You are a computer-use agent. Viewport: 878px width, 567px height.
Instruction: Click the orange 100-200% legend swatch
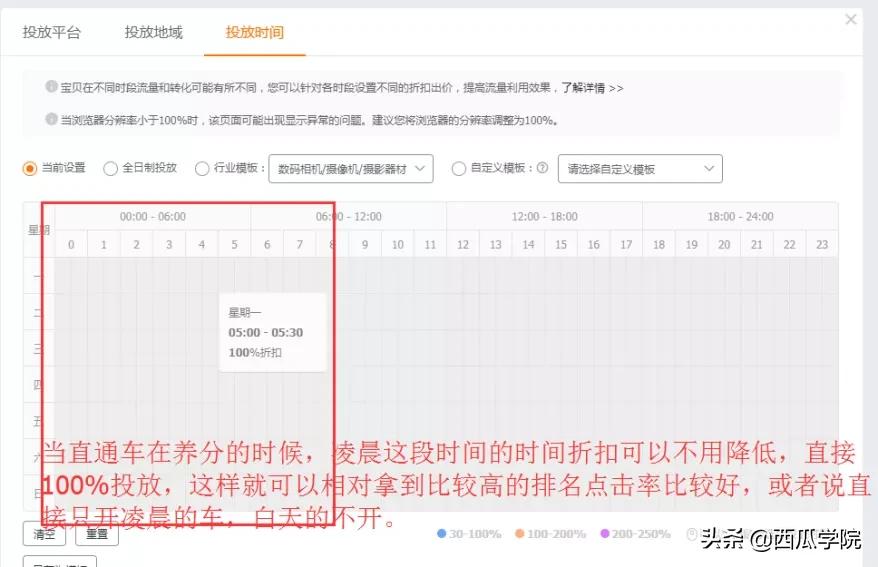(520, 533)
